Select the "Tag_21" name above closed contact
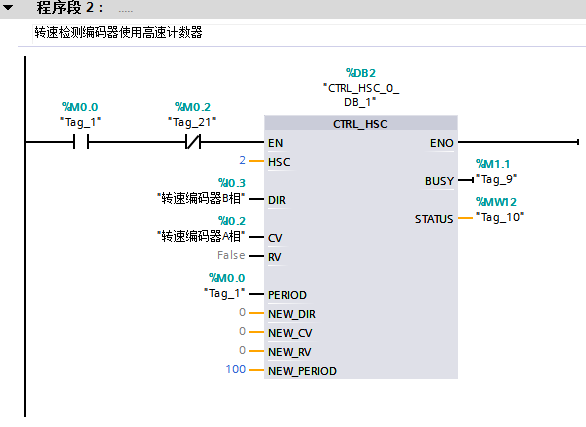Viewport: 586px width, 427px height. tap(192, 122)
